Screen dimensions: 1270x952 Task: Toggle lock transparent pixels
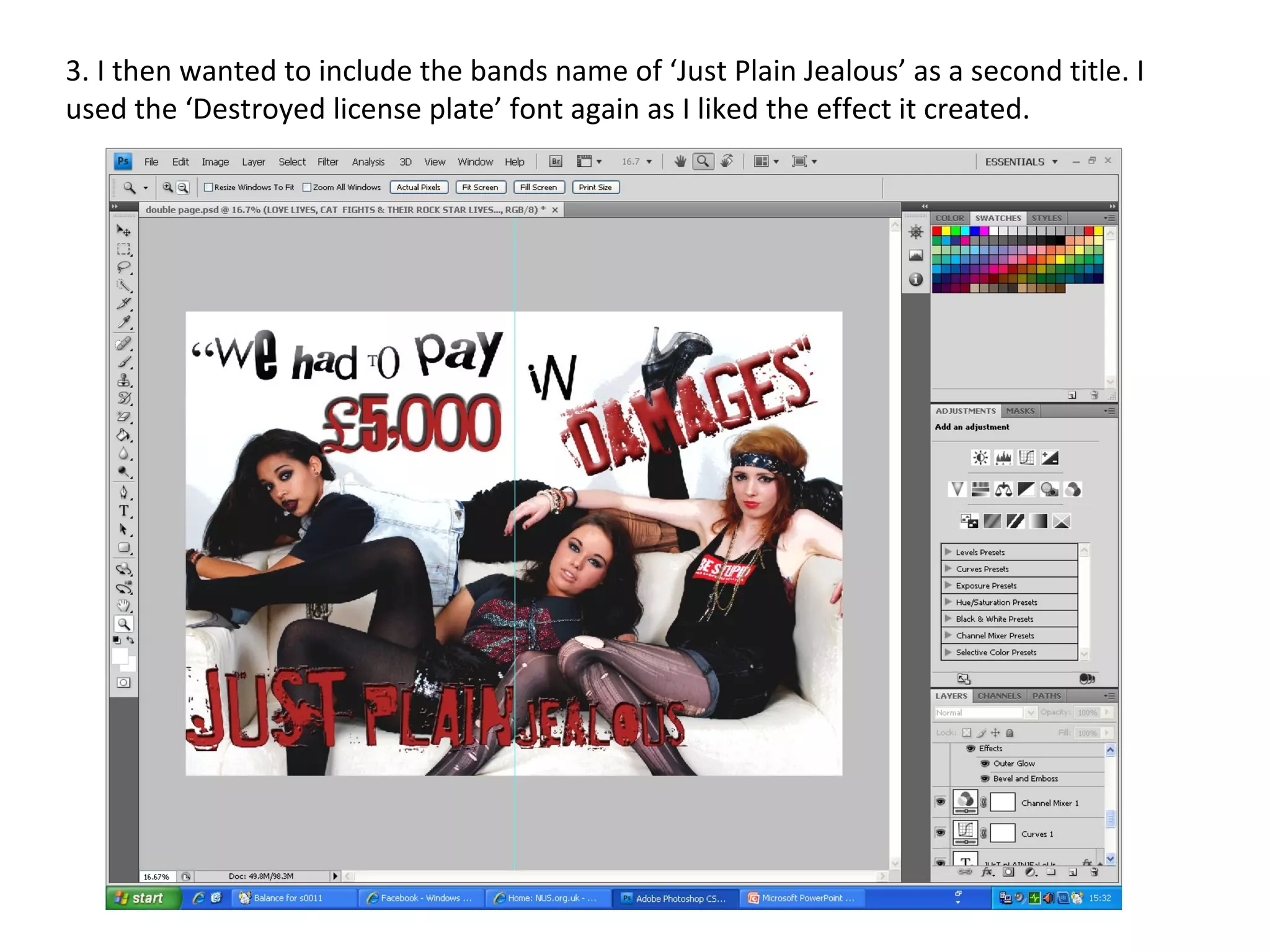[967, 733]
